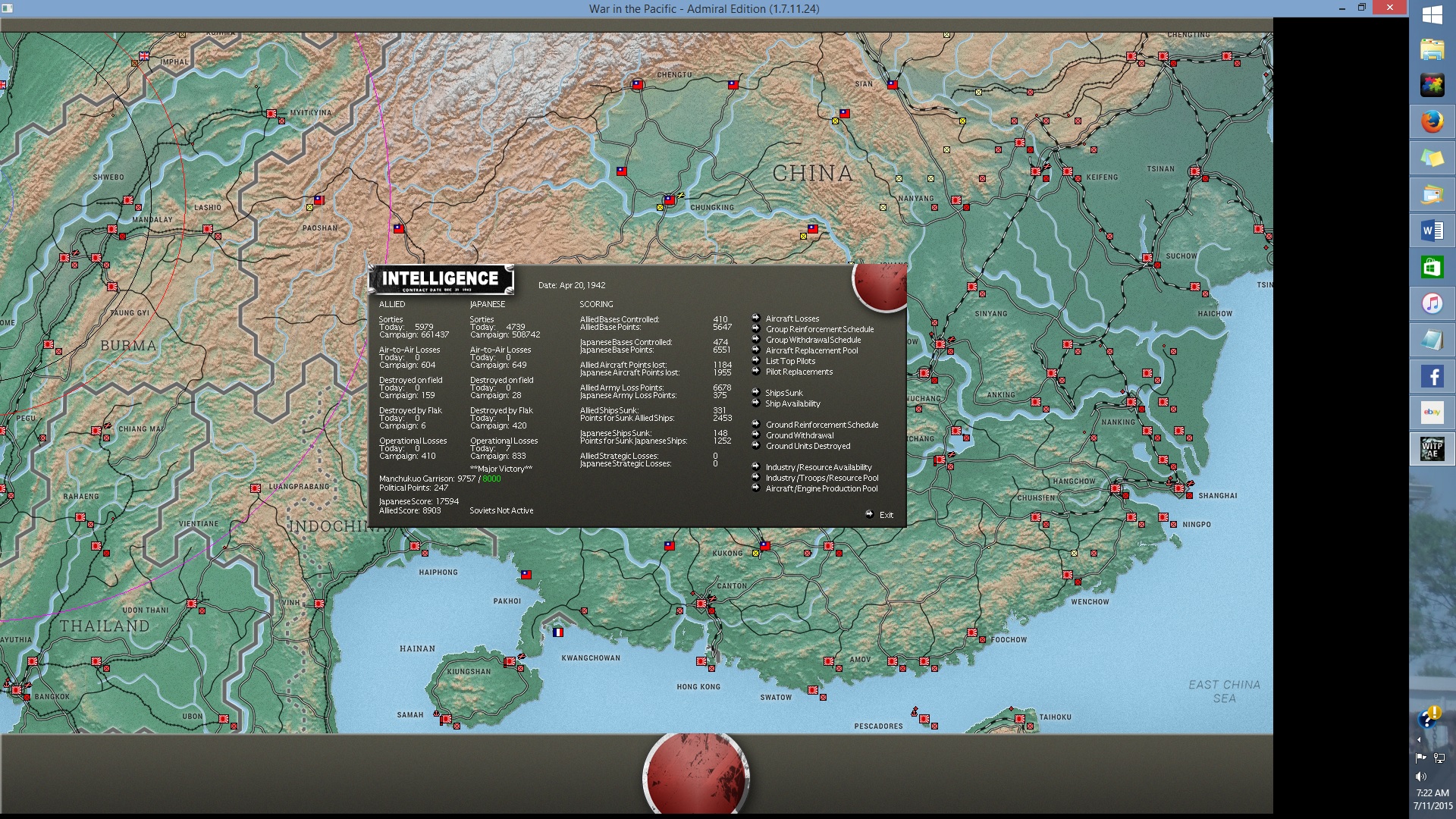1456x819 pixels.
Task: Open Pilot Replacements list
Action: 799,372
